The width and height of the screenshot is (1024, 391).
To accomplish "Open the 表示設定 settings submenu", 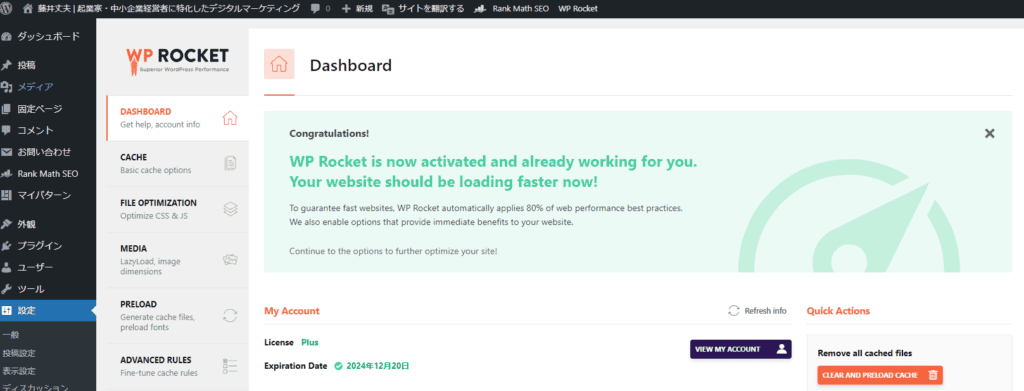I will [18, 371].
